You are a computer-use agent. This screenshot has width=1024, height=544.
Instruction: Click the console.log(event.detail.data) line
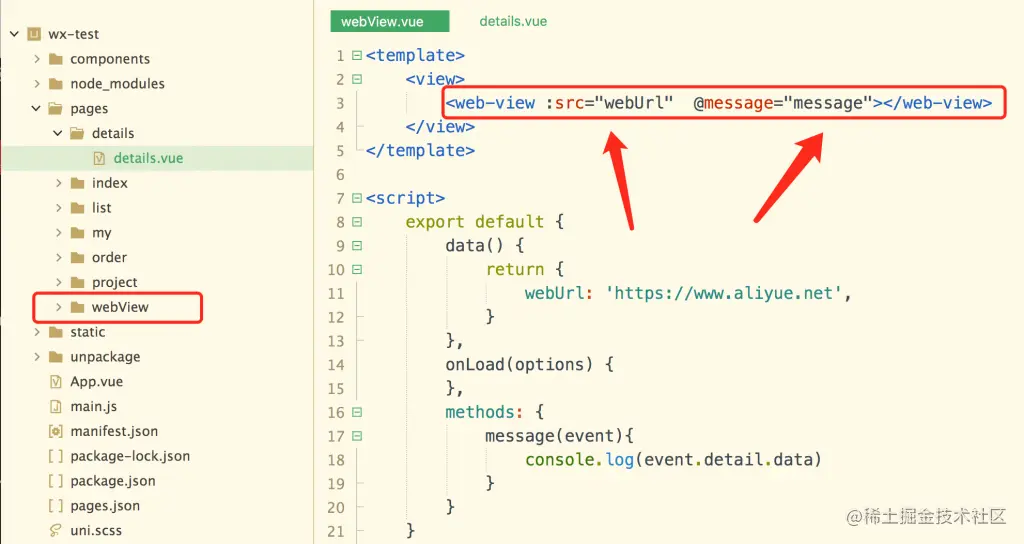click(x=673, y=460)
